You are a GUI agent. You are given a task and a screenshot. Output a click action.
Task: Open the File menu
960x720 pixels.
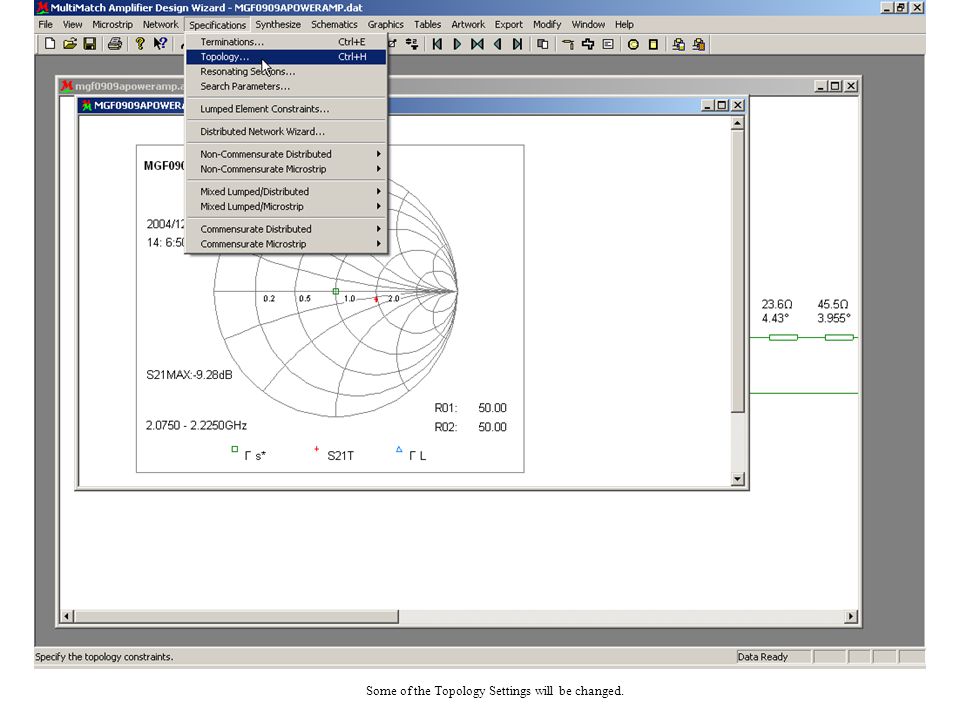[x=45, y=24]
